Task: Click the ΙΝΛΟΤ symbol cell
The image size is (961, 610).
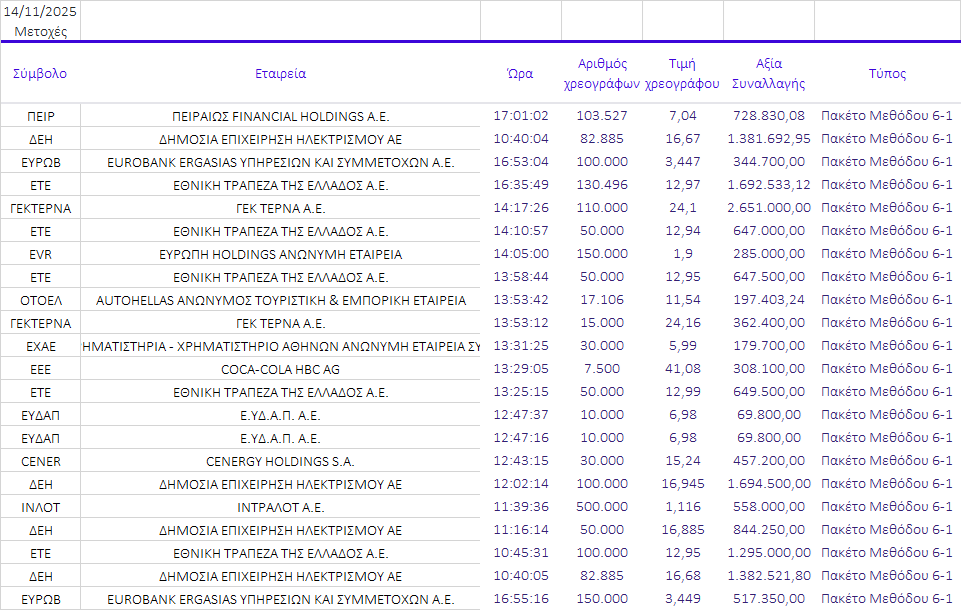Action: click(40, 507)
